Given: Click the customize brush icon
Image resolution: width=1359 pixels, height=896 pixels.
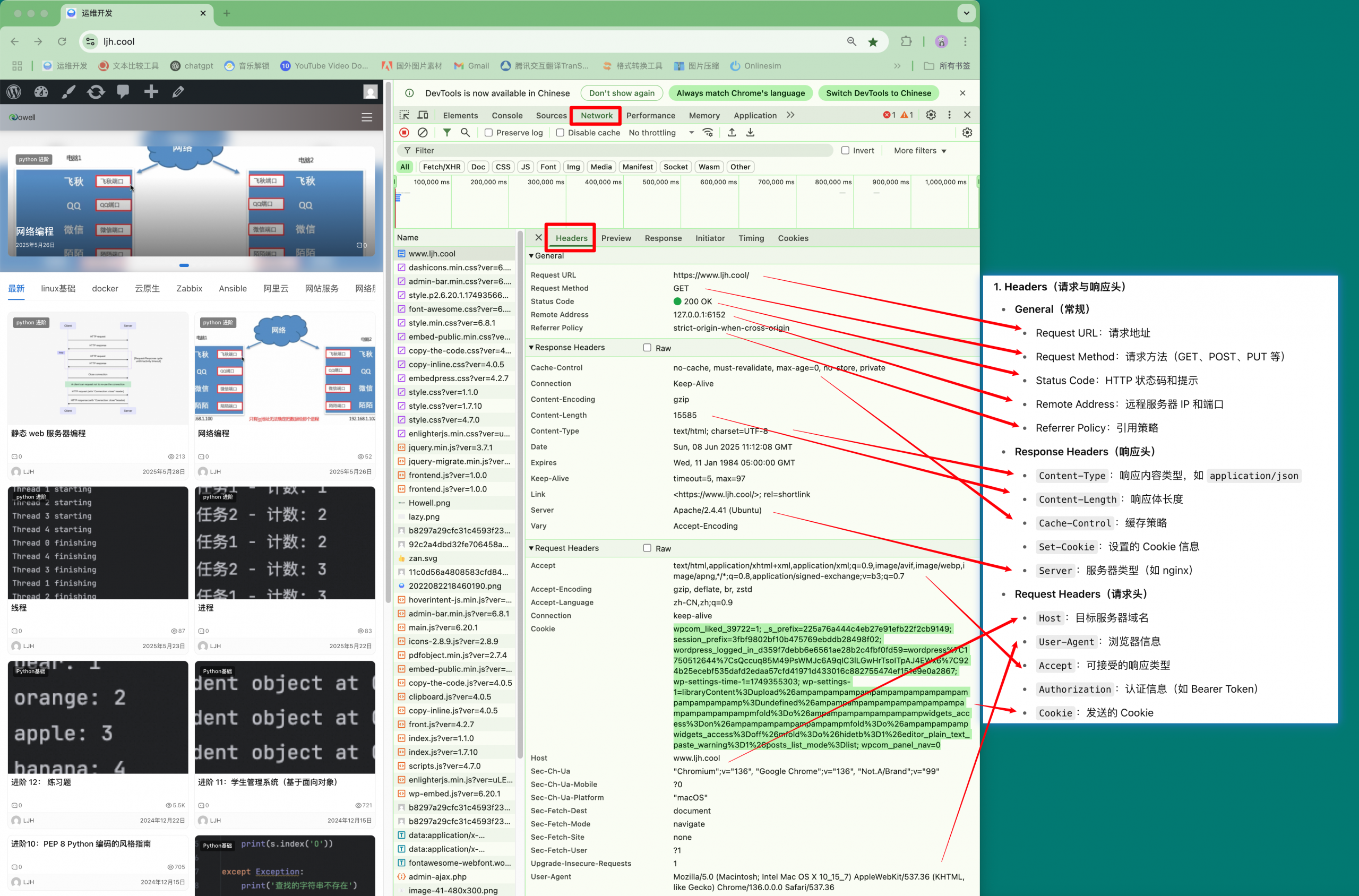Looking at the screenshot, I should (68, 91).
